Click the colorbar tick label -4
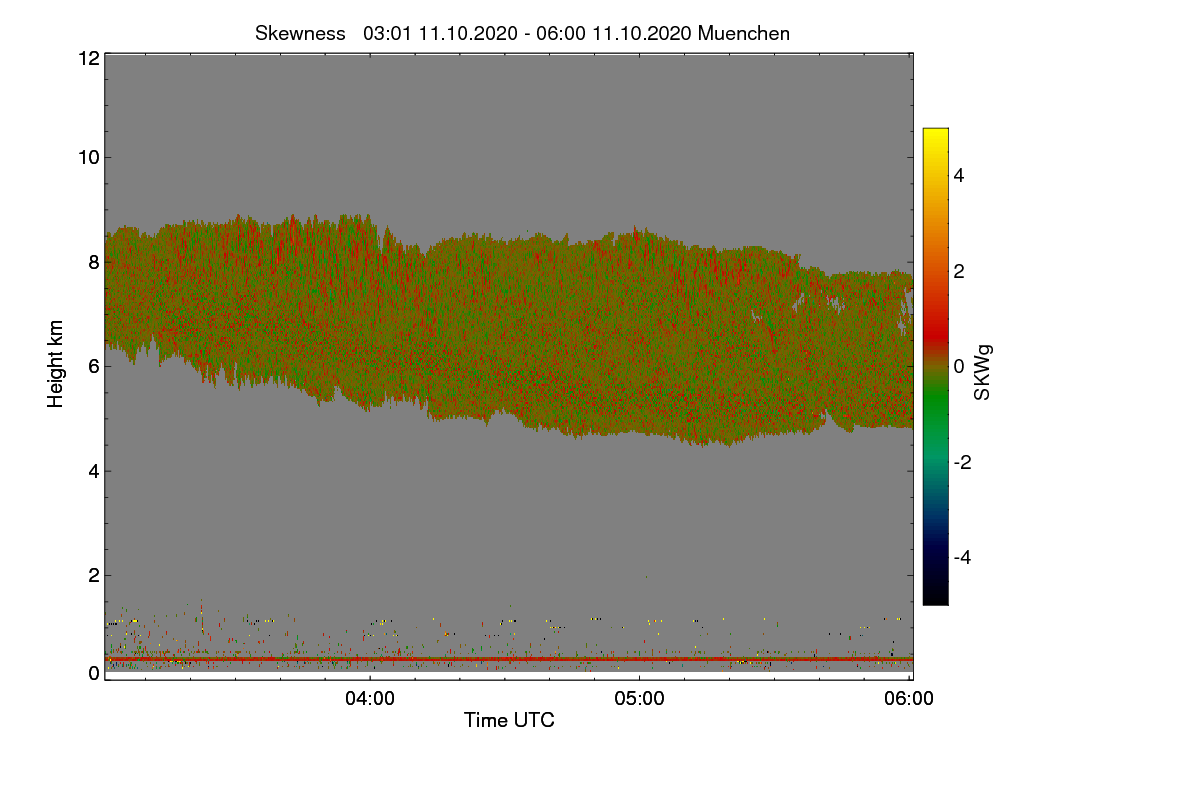This screenshot has height=800, width=1200. point(960,557)
